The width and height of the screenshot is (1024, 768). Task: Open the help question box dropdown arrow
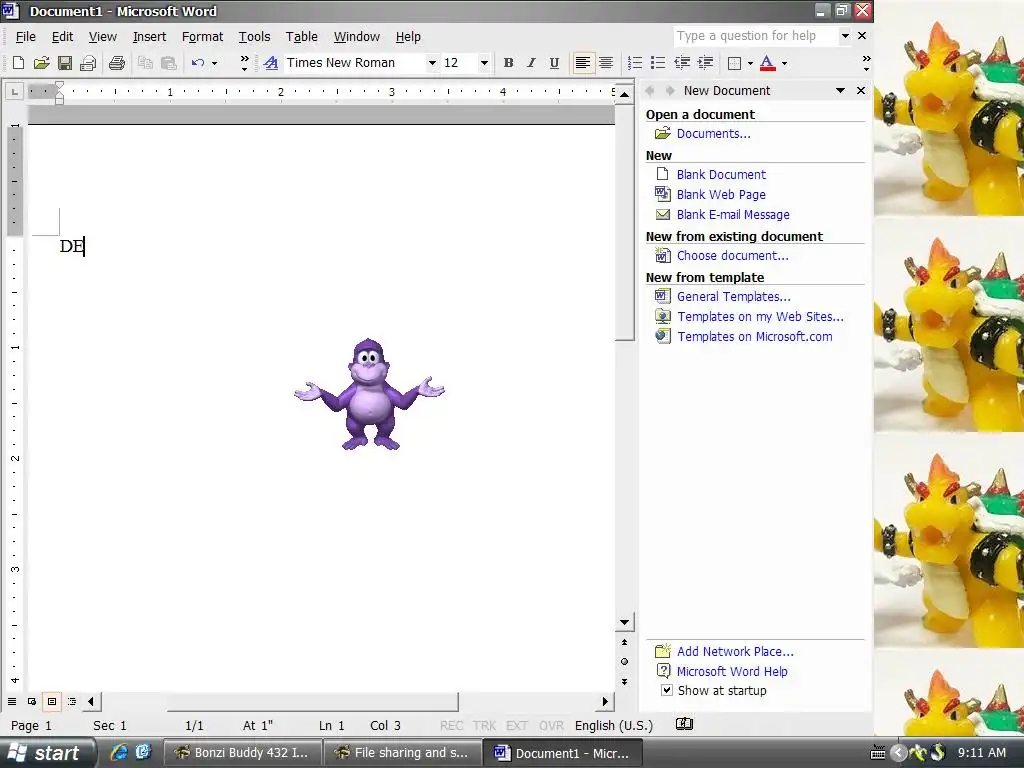[x=845, y=36]
